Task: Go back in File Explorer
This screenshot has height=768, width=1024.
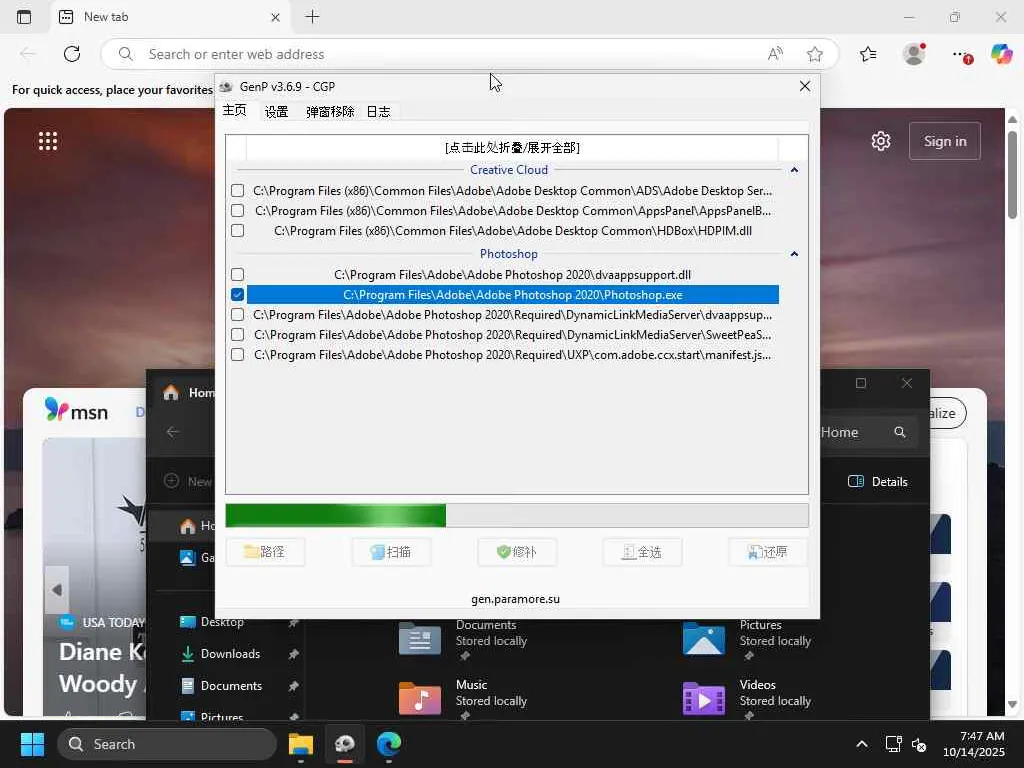Action: click(x=172, y=432)
